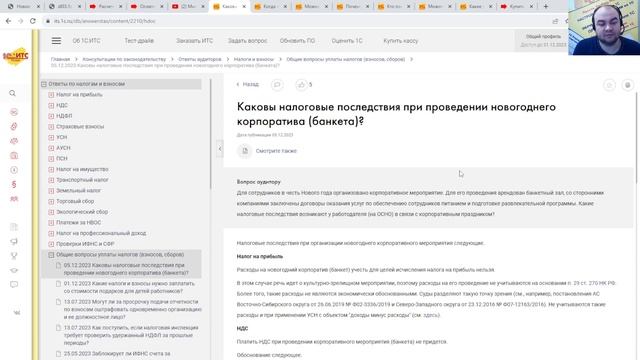
Task: Expand the 'ПСН' tree node
Action: (51, 159)
